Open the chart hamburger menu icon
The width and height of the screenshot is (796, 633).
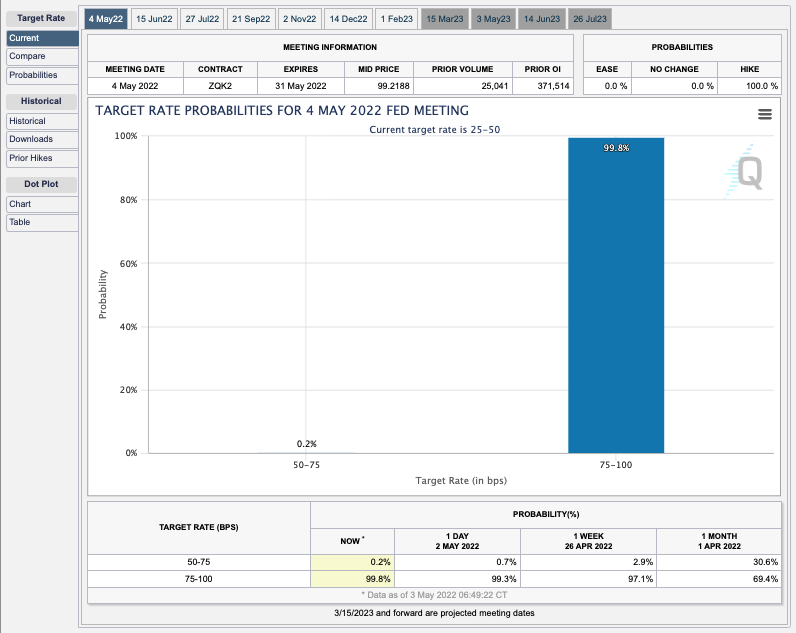point(765,114)
